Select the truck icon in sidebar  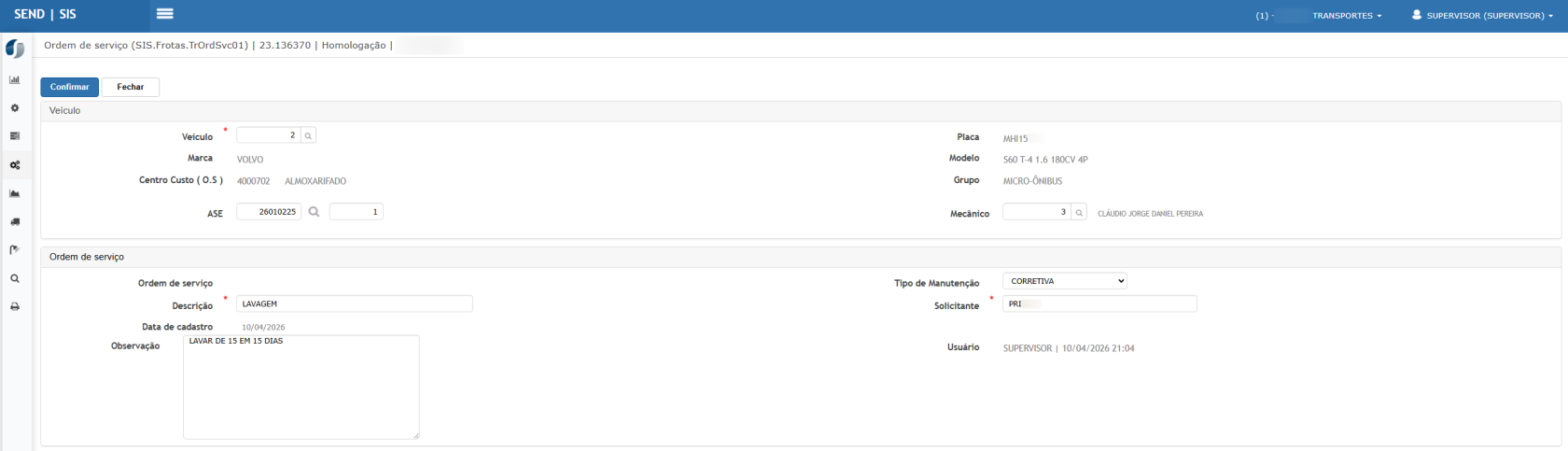15,222
